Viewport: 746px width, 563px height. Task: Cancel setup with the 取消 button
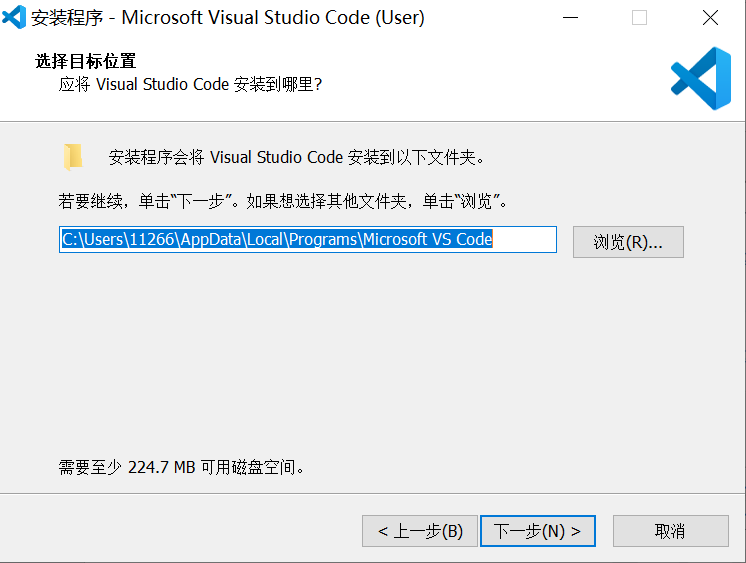click(x=670, y=531)
